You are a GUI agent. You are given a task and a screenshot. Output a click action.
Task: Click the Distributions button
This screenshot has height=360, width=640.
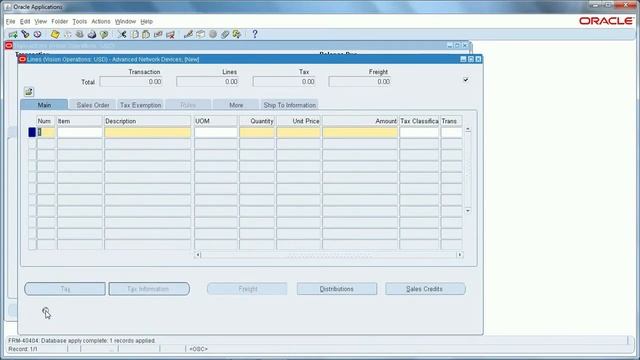[337, 289]
